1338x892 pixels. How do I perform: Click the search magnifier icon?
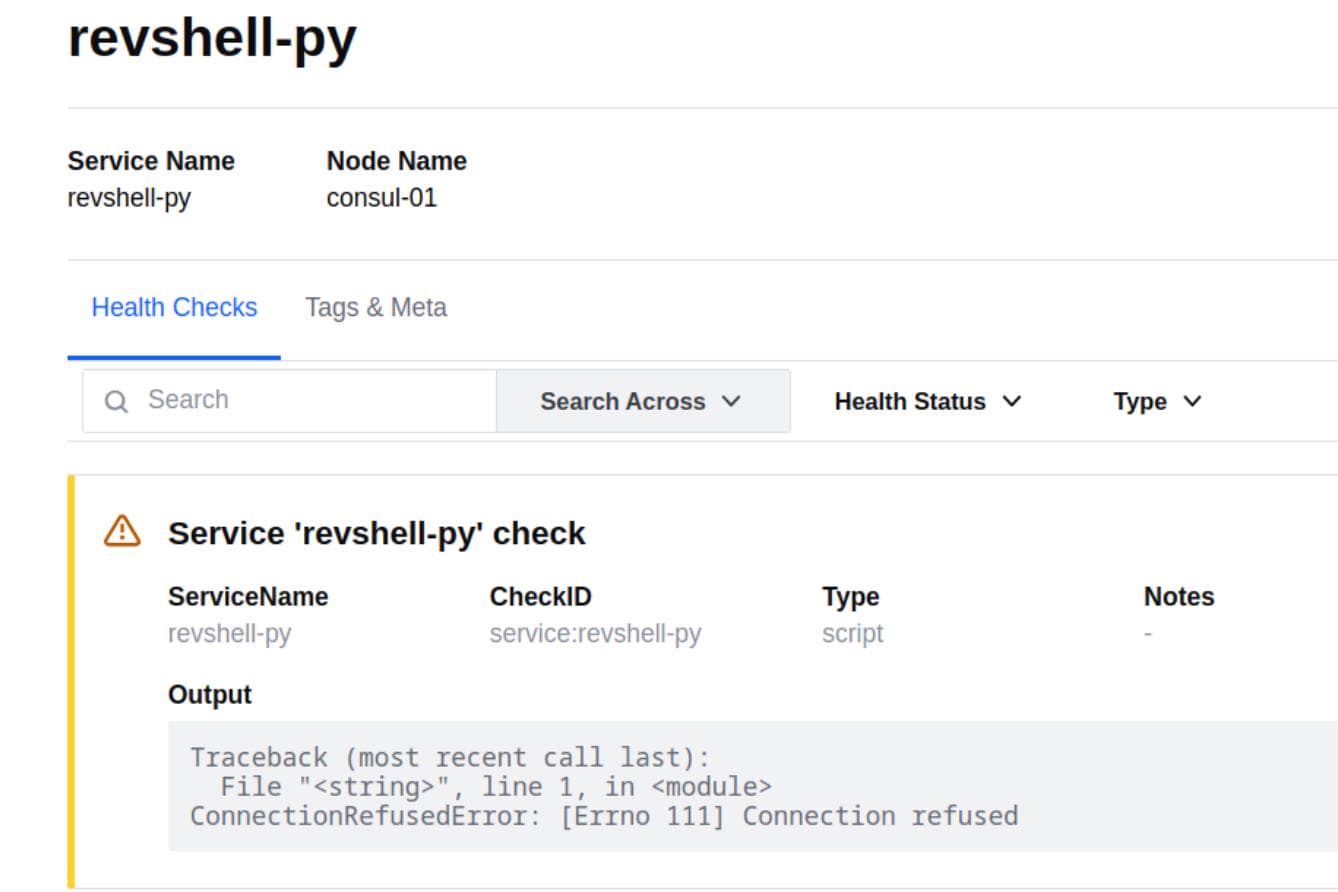[x=117, y=401]
